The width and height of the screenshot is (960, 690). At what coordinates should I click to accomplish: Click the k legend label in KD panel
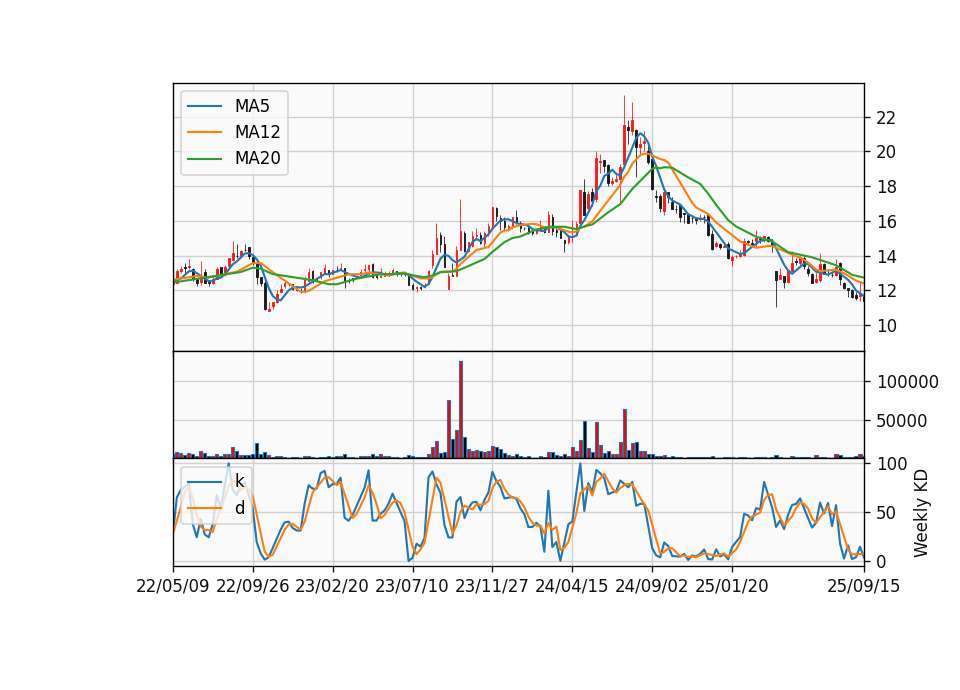click(x=239, y=481)
